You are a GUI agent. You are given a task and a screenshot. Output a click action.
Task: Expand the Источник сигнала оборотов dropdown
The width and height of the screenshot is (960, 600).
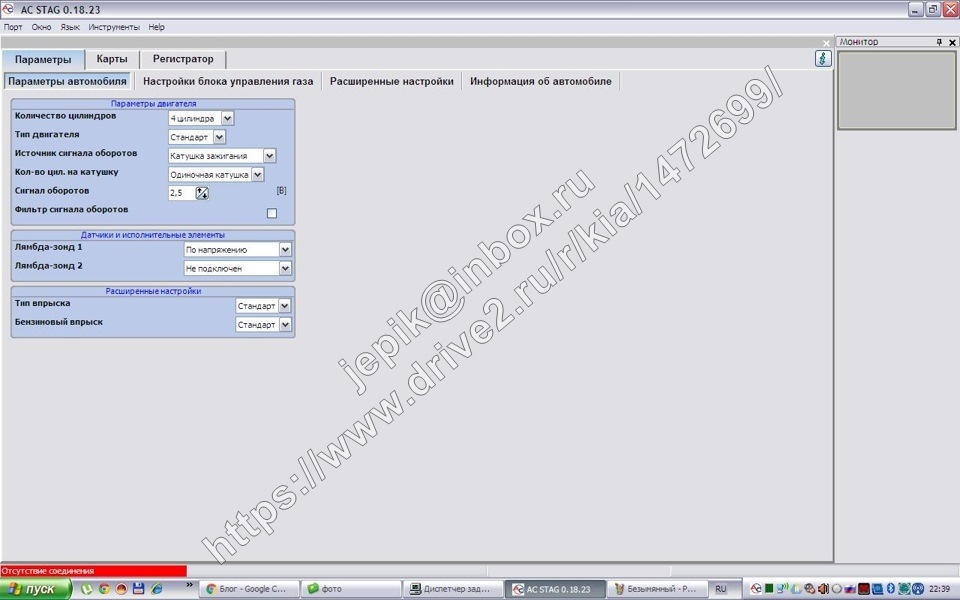coord(269,156)
